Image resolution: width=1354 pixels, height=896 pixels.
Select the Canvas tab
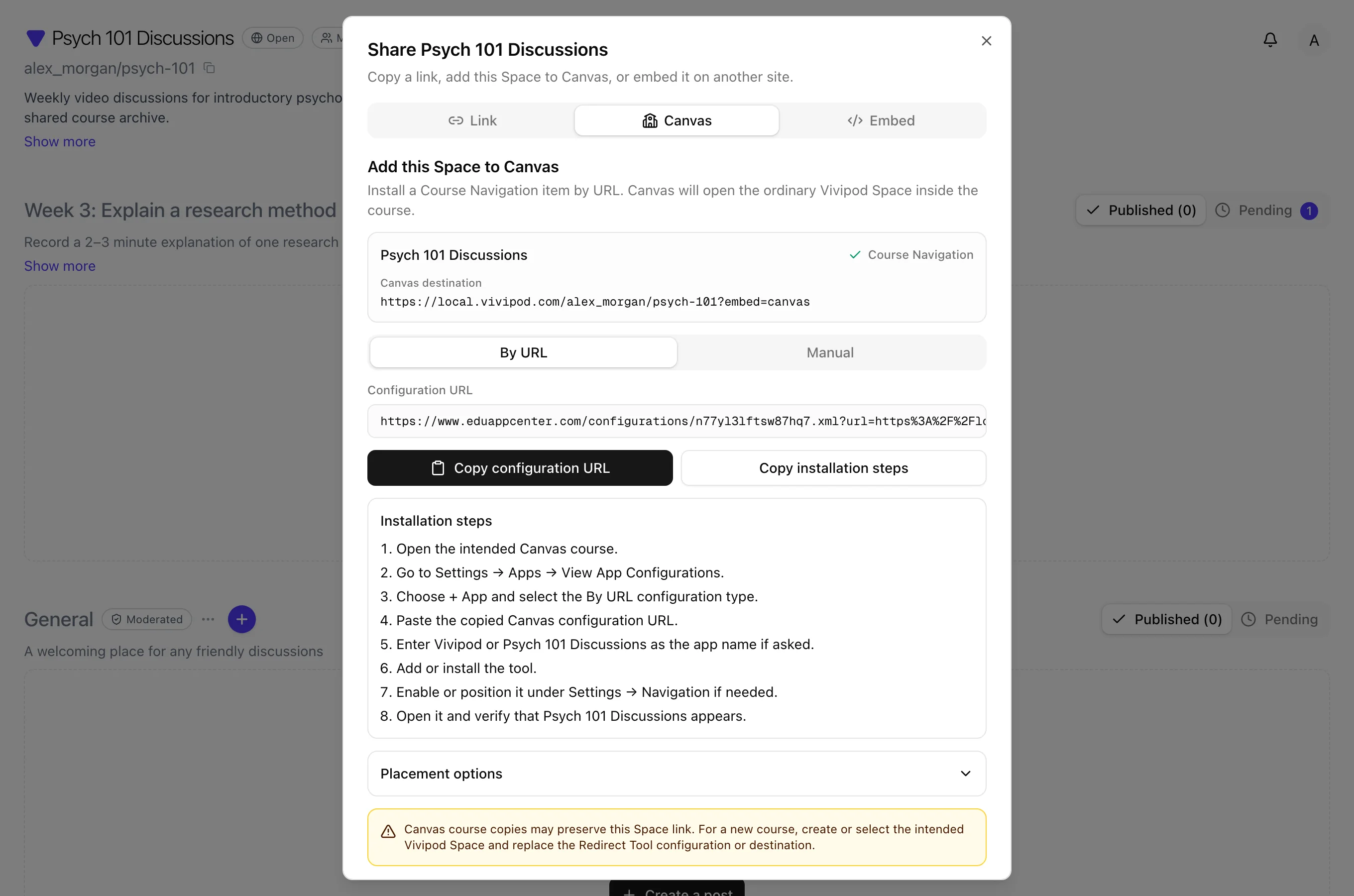click(x=677, y=120)
